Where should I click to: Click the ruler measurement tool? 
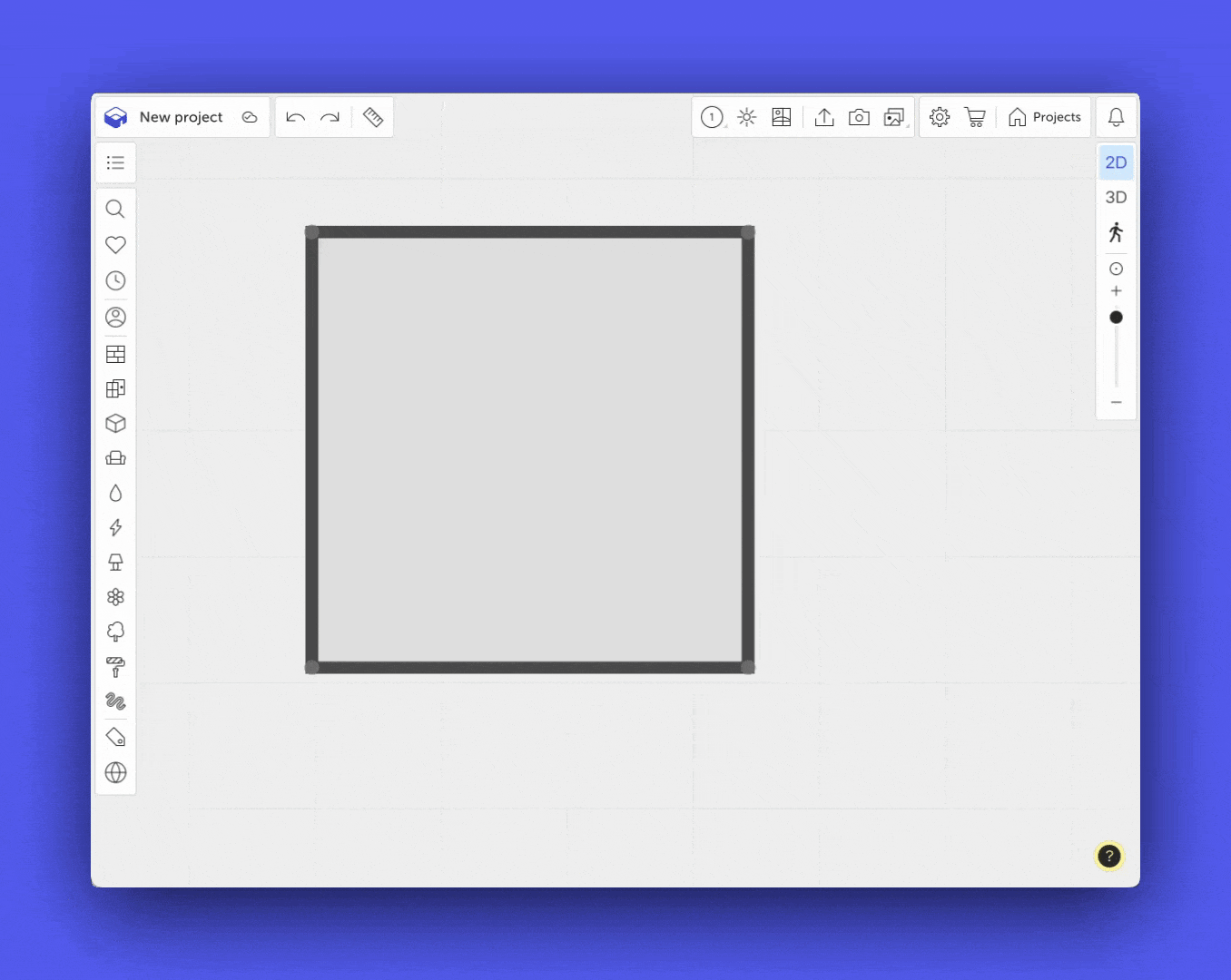click(373, 117)
